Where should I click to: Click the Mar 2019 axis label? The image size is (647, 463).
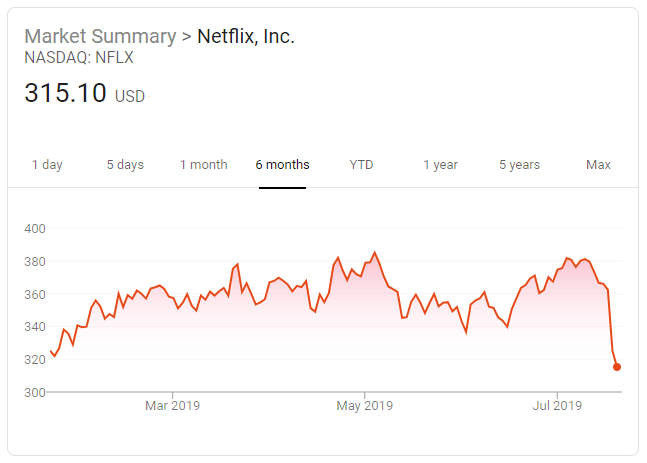[173, 406]
